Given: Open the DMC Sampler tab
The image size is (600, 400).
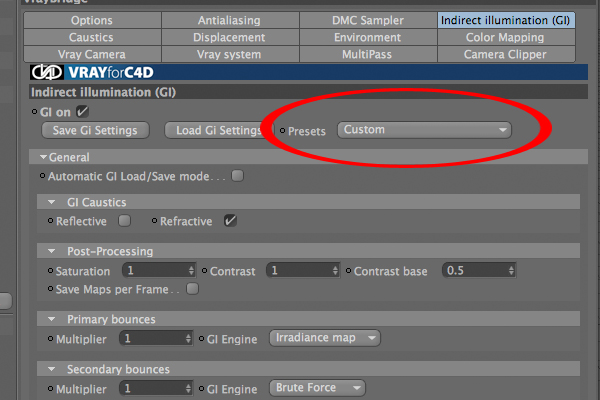Looking at the screenshot, I should (x=368, y=20).
